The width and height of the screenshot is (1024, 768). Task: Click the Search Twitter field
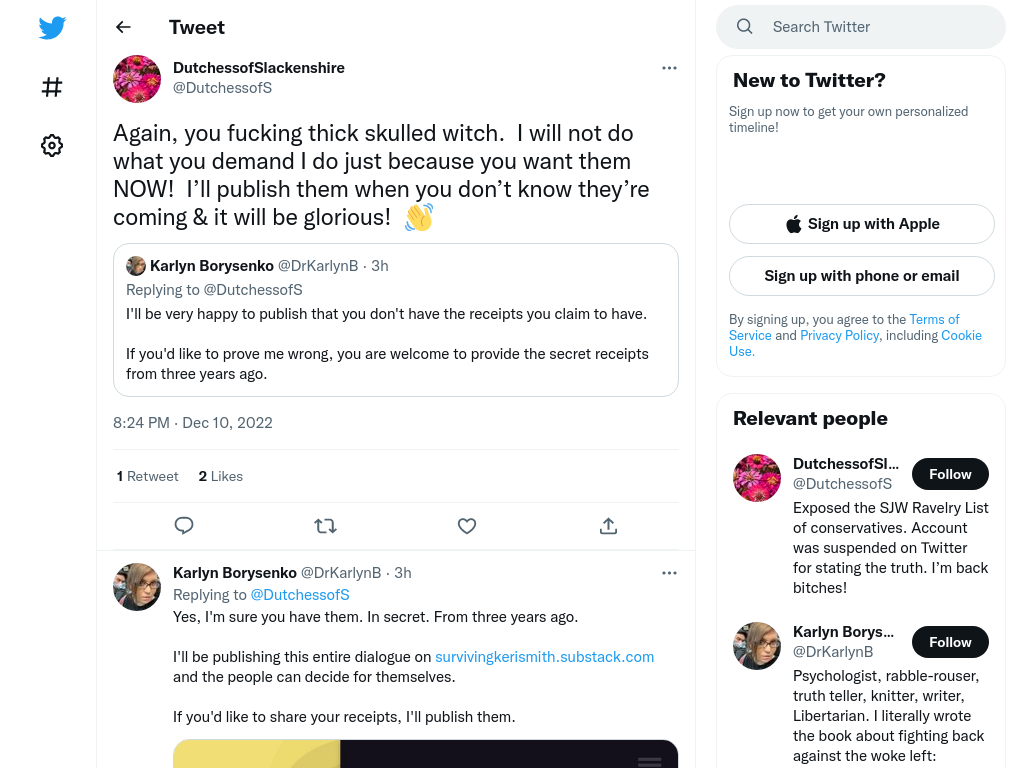pyautogui.click(x=861, y=27)
